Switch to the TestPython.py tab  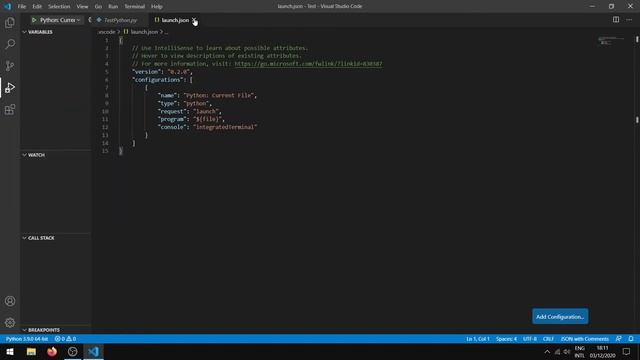(x=120, y=20)
